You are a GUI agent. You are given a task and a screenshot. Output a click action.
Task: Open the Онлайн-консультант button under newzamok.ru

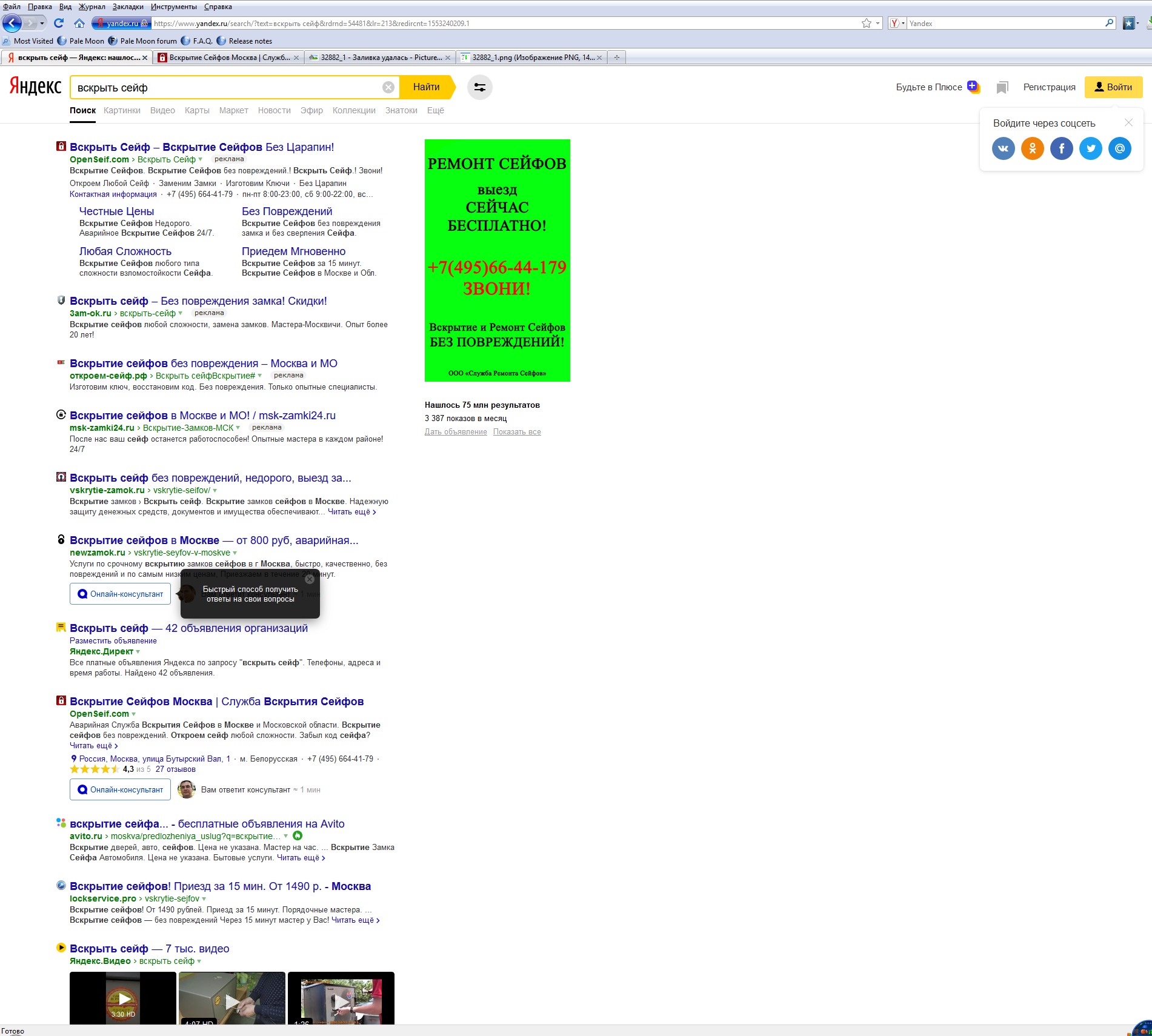pyautogui.click(x=120, y=594)
